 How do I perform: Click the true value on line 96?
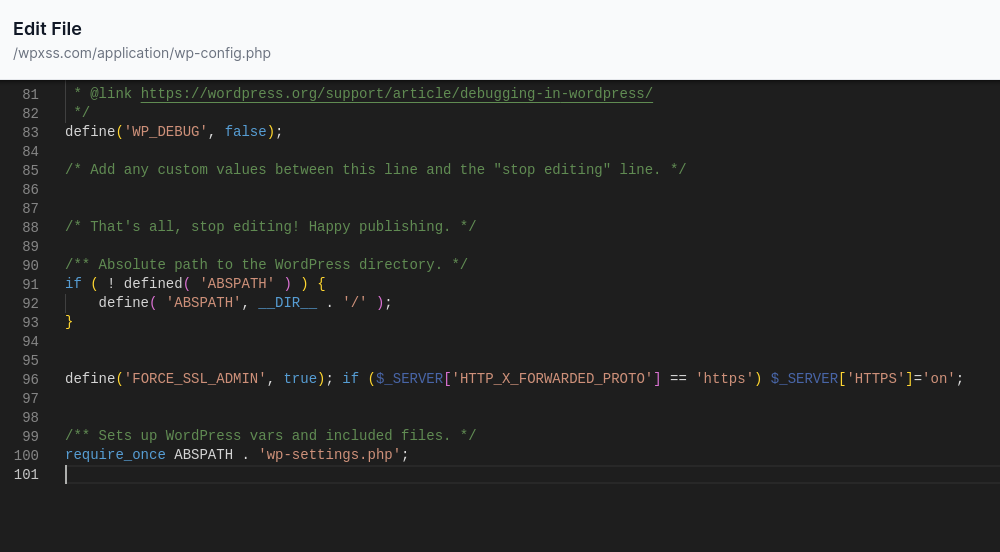pos(300,379)
